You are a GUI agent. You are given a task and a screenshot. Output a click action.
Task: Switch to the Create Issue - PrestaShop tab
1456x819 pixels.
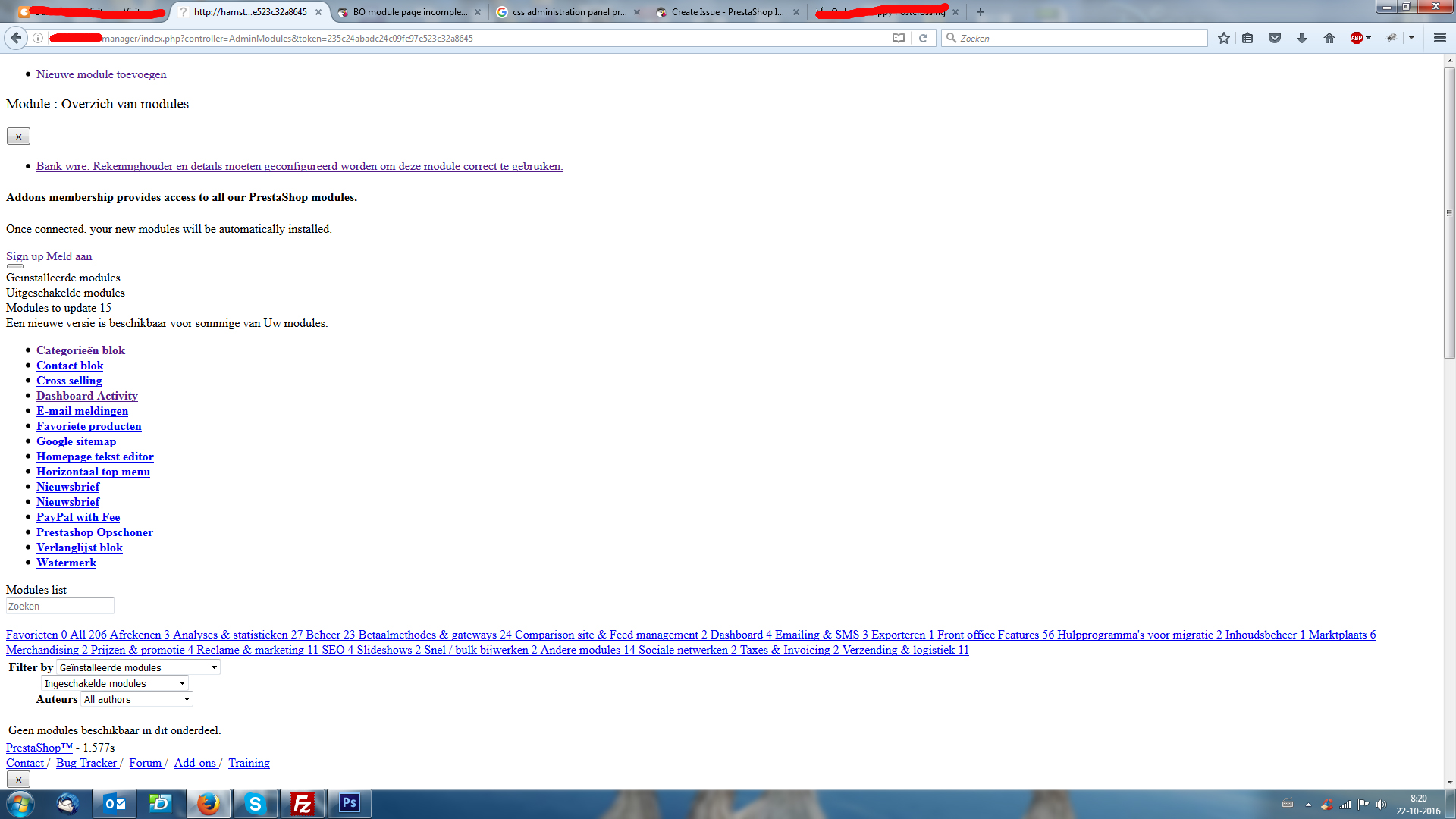point(726,12)
